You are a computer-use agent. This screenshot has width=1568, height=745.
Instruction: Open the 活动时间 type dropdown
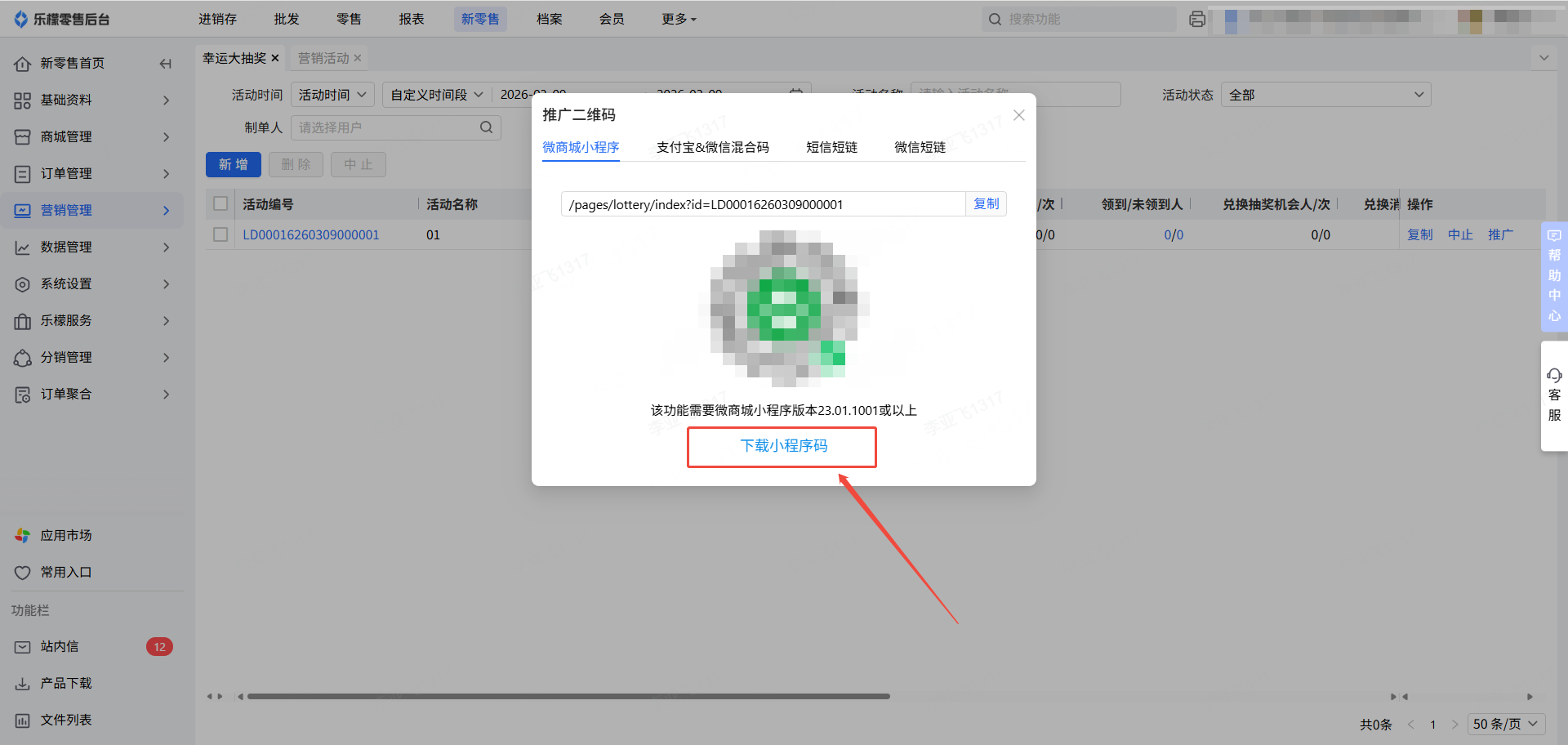[332, 95]
